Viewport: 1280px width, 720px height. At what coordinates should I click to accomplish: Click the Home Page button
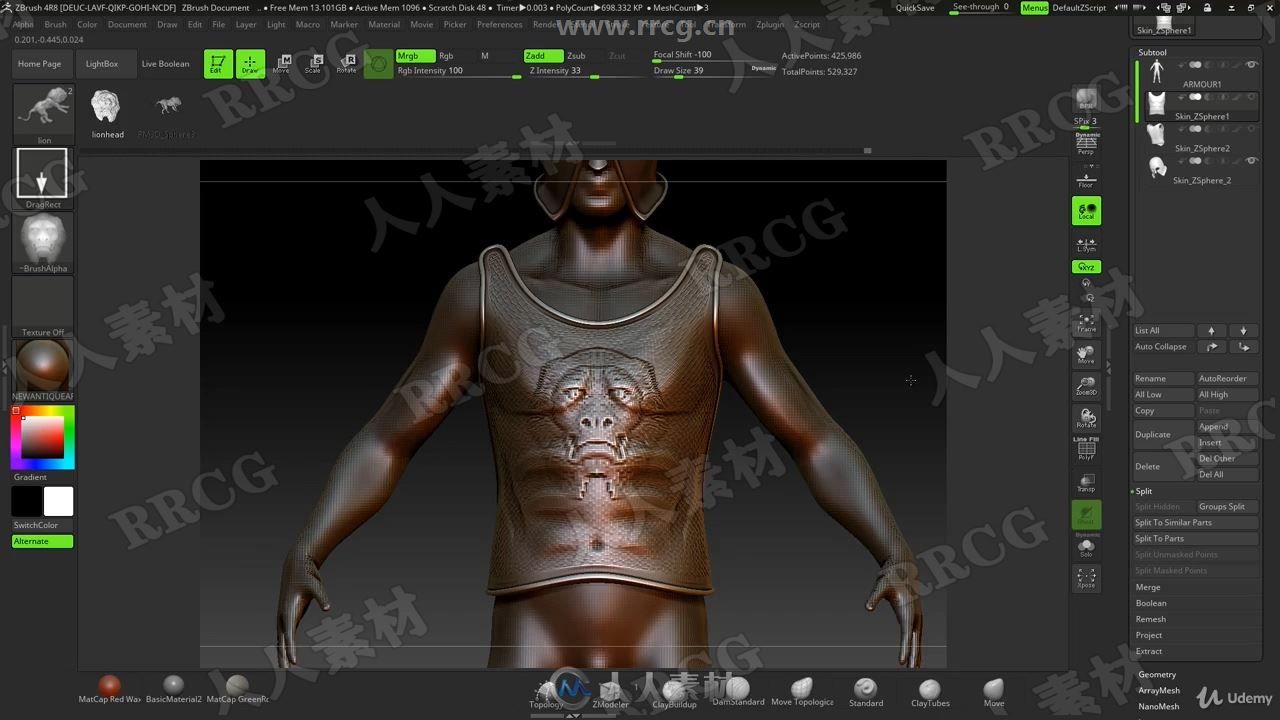tap(40, 64)
